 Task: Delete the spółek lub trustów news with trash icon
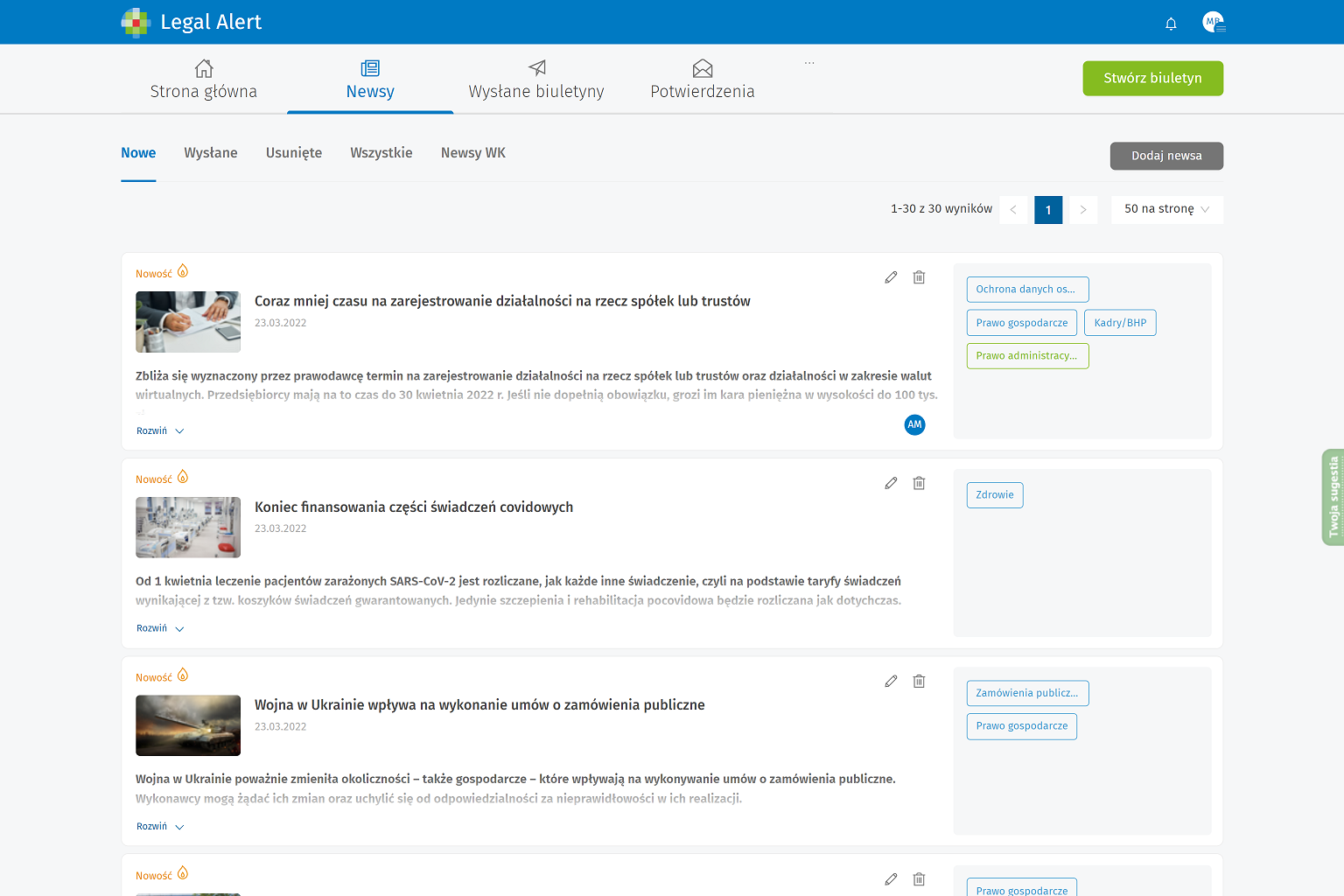click(x=919, y=277)
